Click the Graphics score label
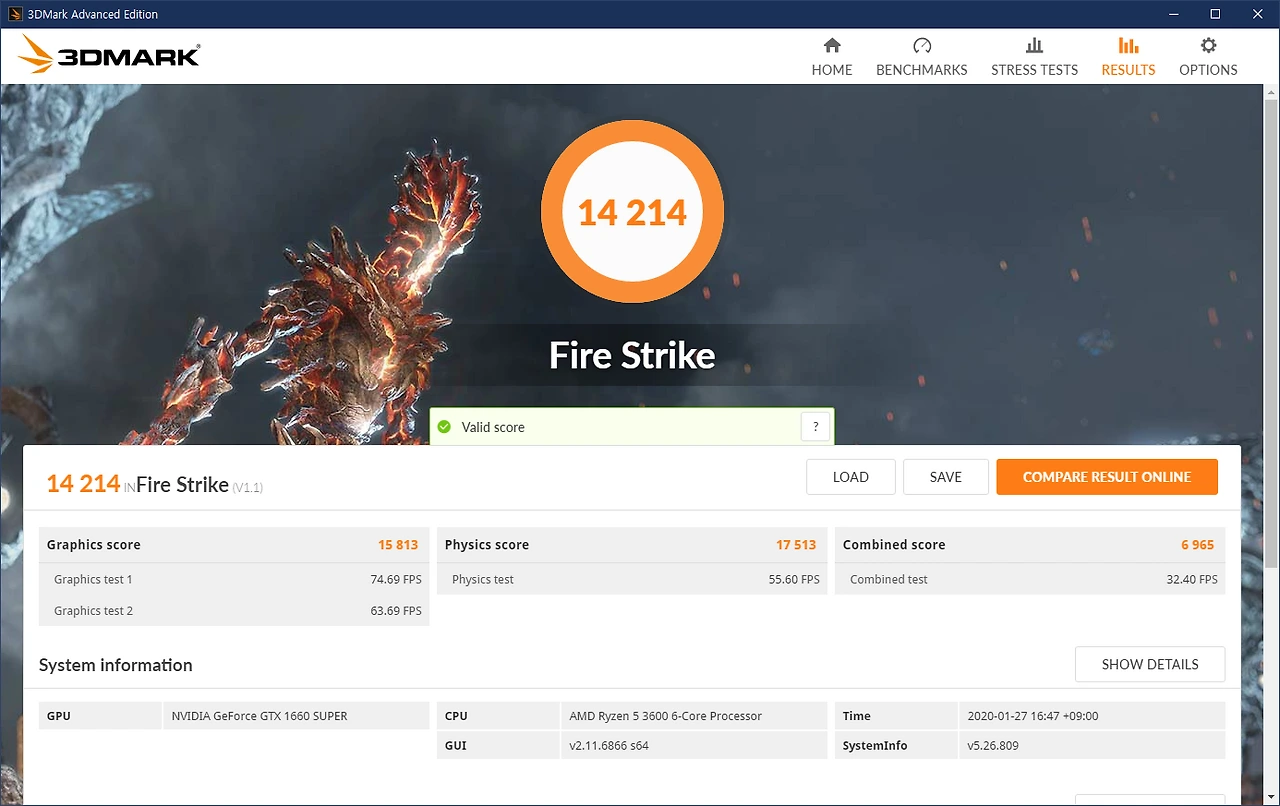1280x806 pixels. click(x=94, y=545)
